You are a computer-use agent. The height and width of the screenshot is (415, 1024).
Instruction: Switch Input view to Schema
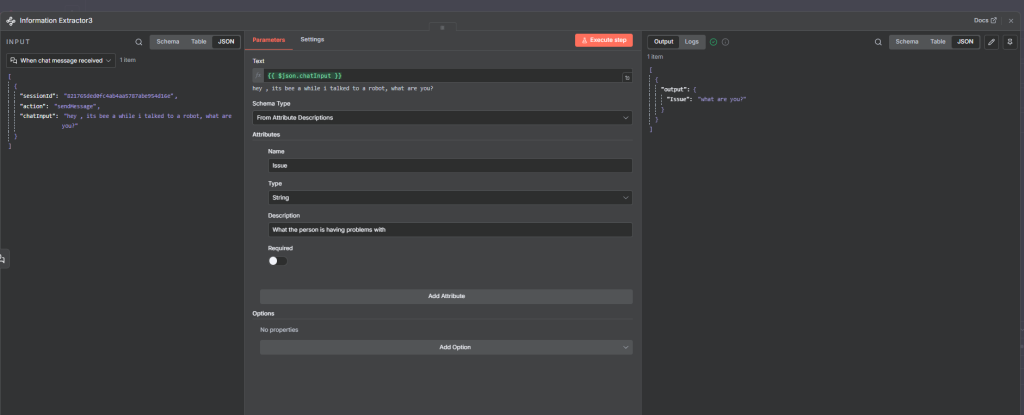[167, 42]
